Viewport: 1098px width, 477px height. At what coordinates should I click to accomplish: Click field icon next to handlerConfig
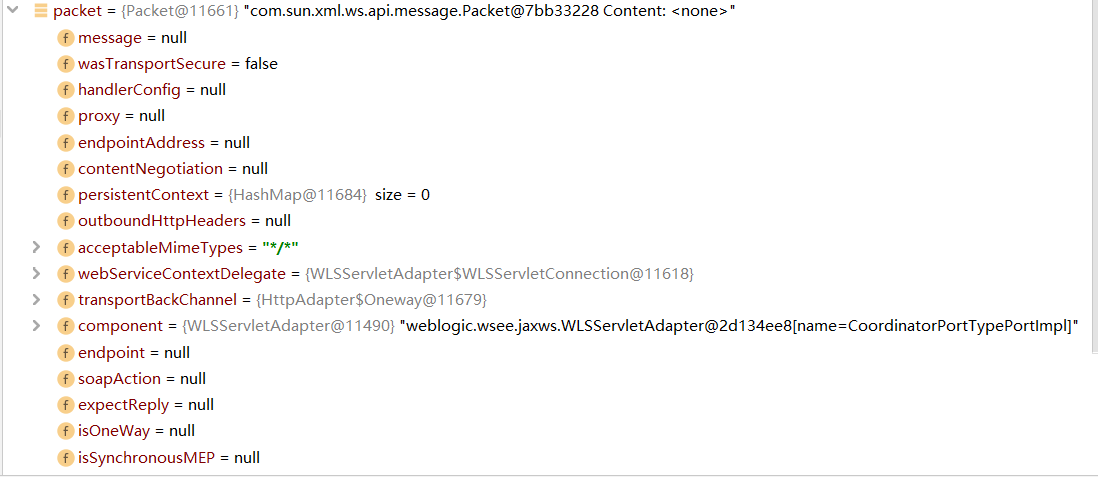point(66,90)
